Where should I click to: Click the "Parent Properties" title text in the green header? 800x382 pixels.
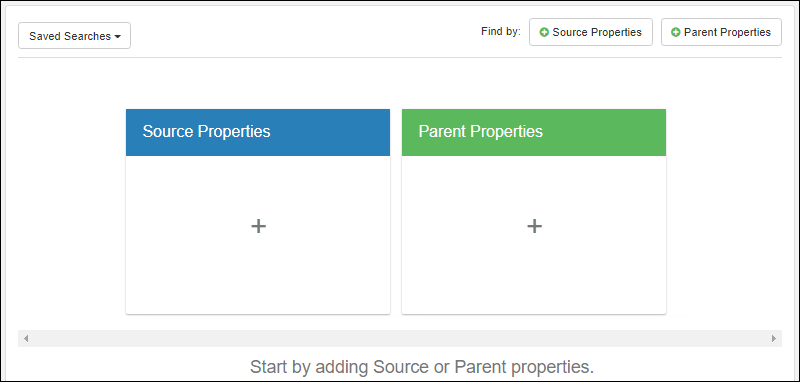(481, 132)
